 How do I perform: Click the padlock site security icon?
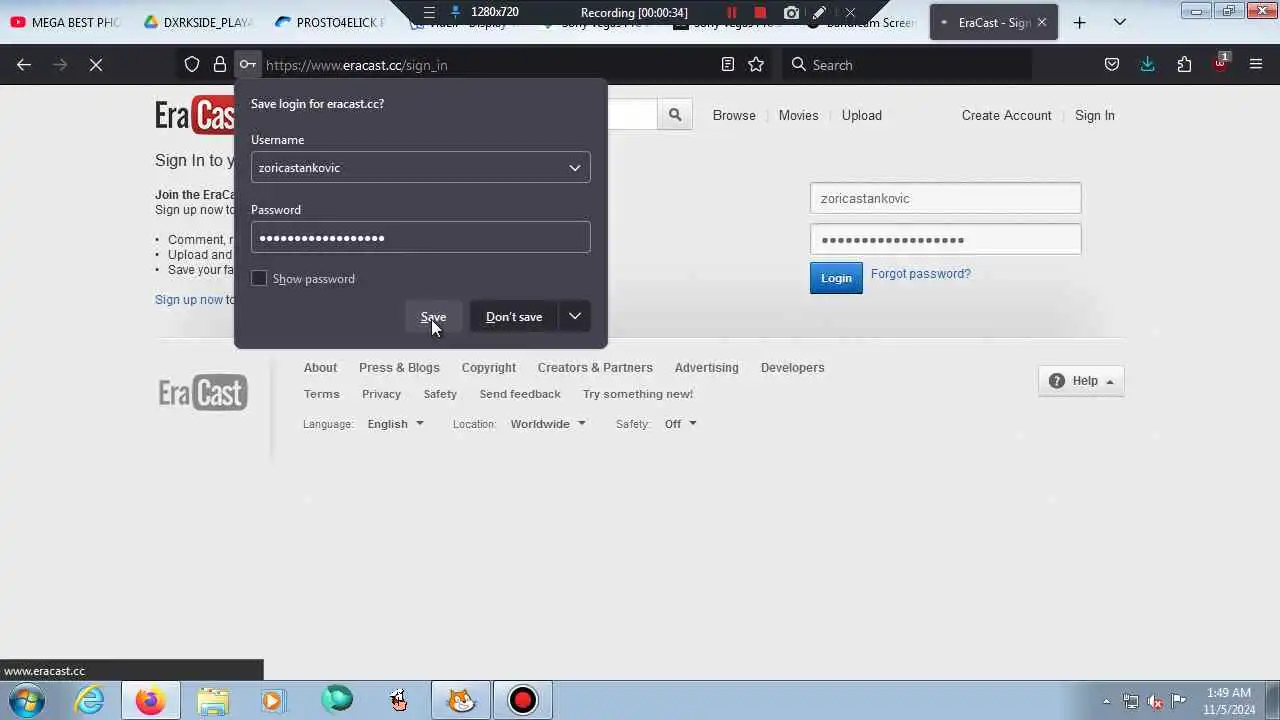(x=220, y=65)
